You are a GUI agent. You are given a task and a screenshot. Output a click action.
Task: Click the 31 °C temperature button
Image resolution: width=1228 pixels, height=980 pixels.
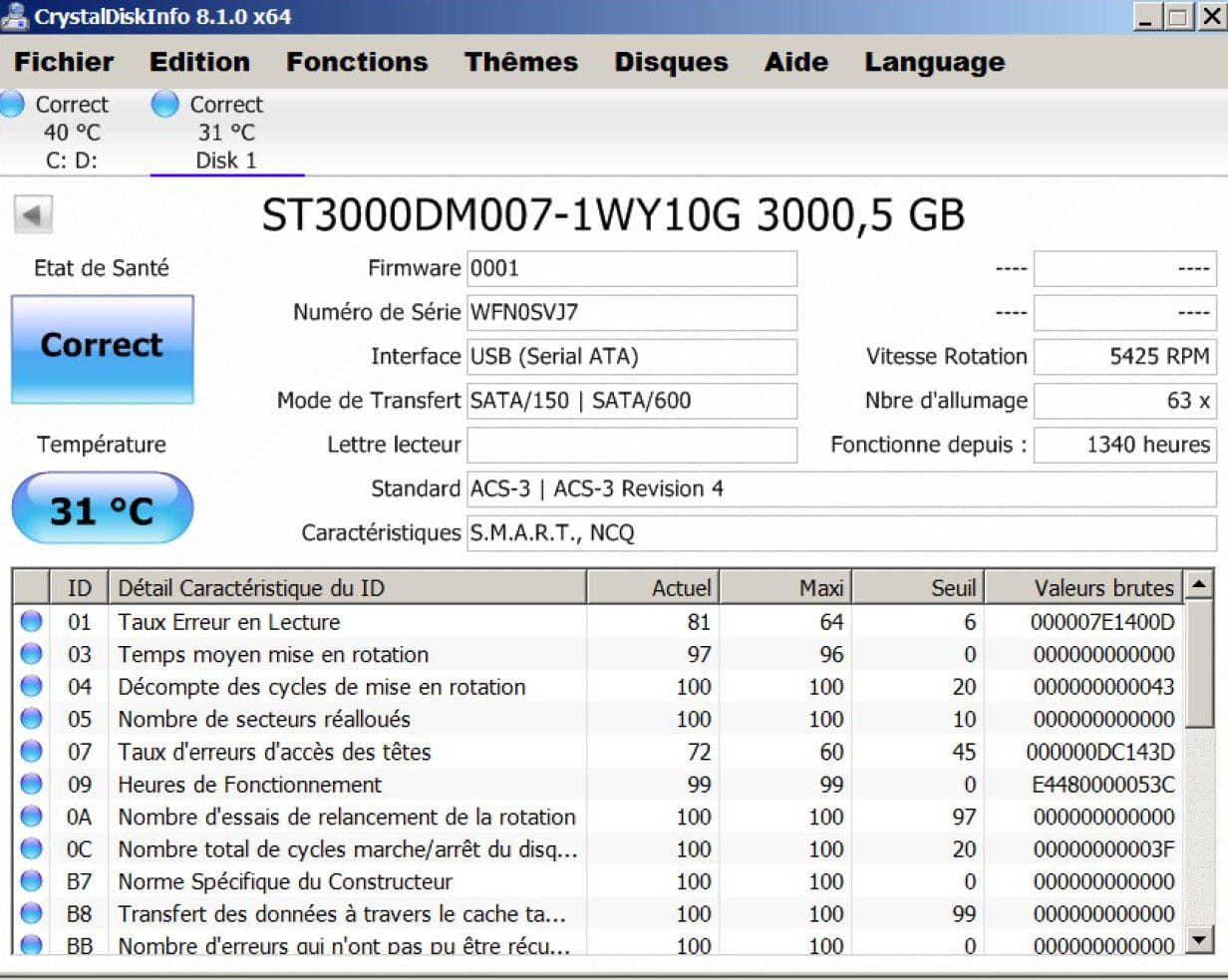click(x=103, y=508)
